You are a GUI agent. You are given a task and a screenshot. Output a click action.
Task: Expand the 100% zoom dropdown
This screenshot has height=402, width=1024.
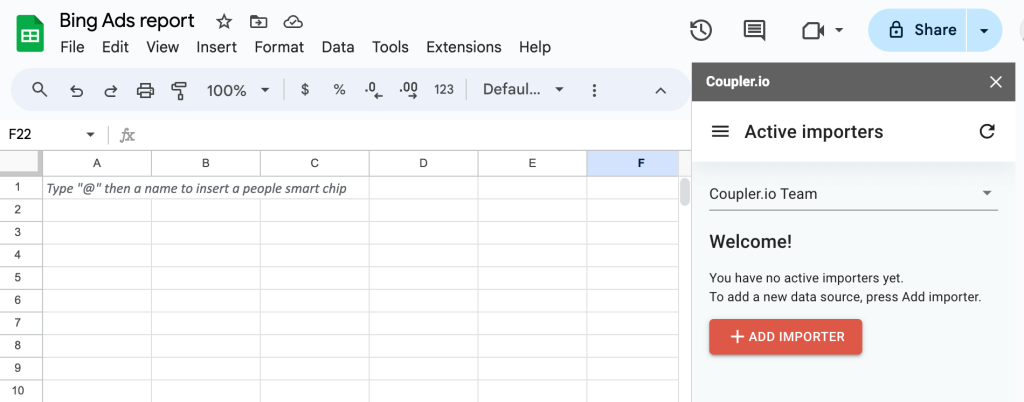pos(238,90)
